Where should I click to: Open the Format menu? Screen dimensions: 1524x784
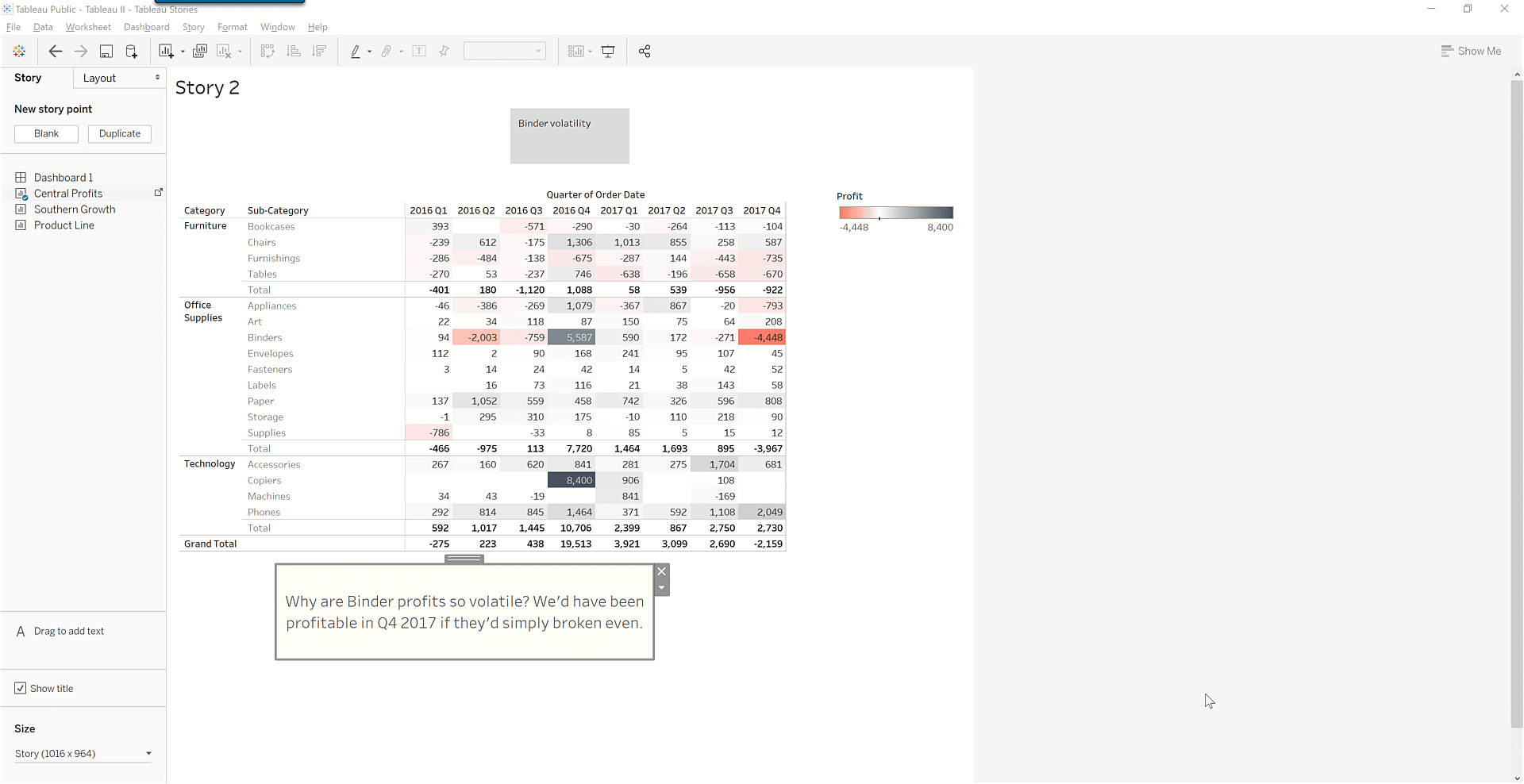tap(232, 27)
